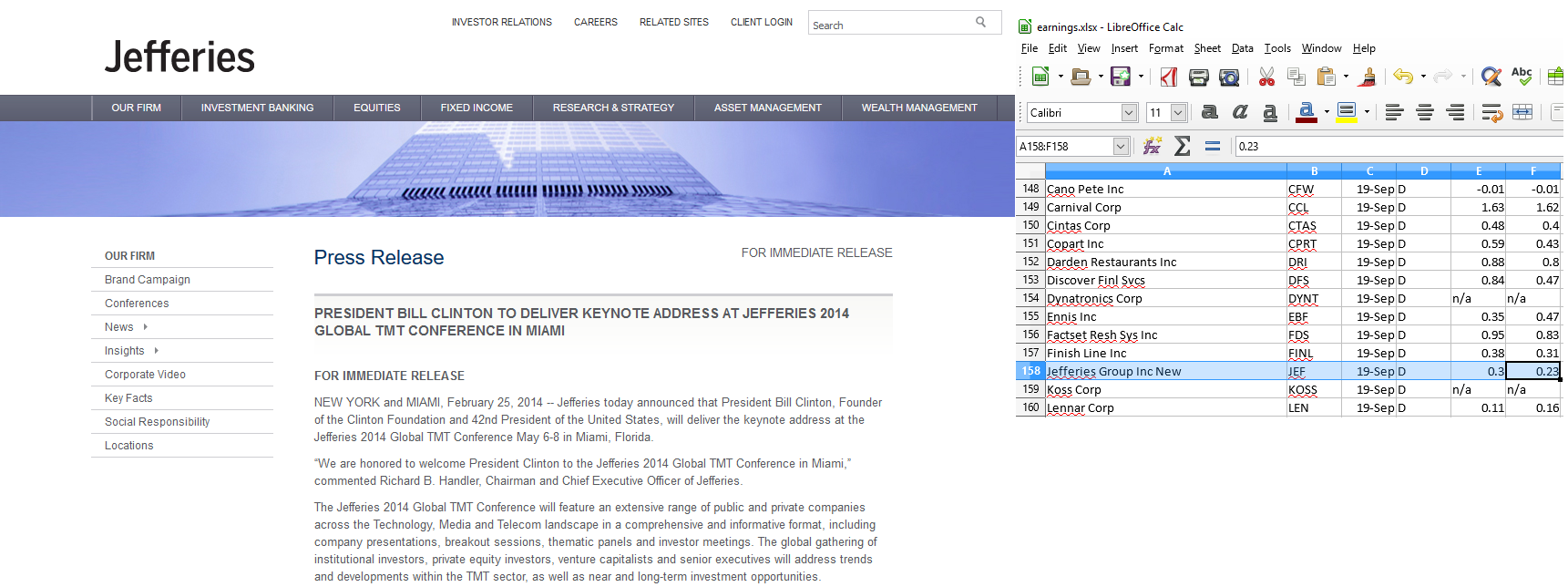This screenshot has height=587, width=1568.
Task: Click the Jefferies logo
Action: pos(179,57)
